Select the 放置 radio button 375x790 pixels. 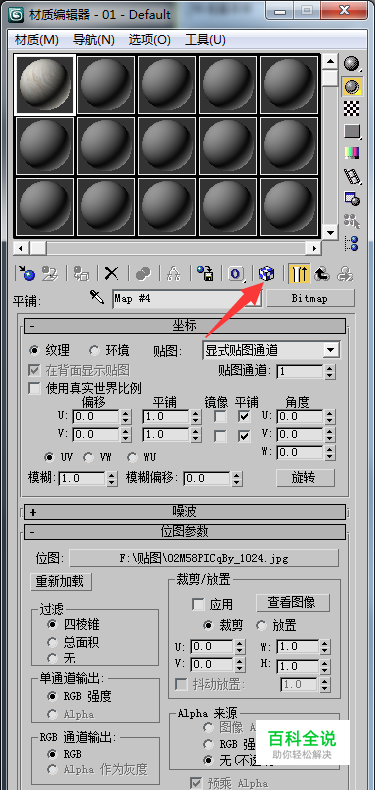tap(261, 626)
